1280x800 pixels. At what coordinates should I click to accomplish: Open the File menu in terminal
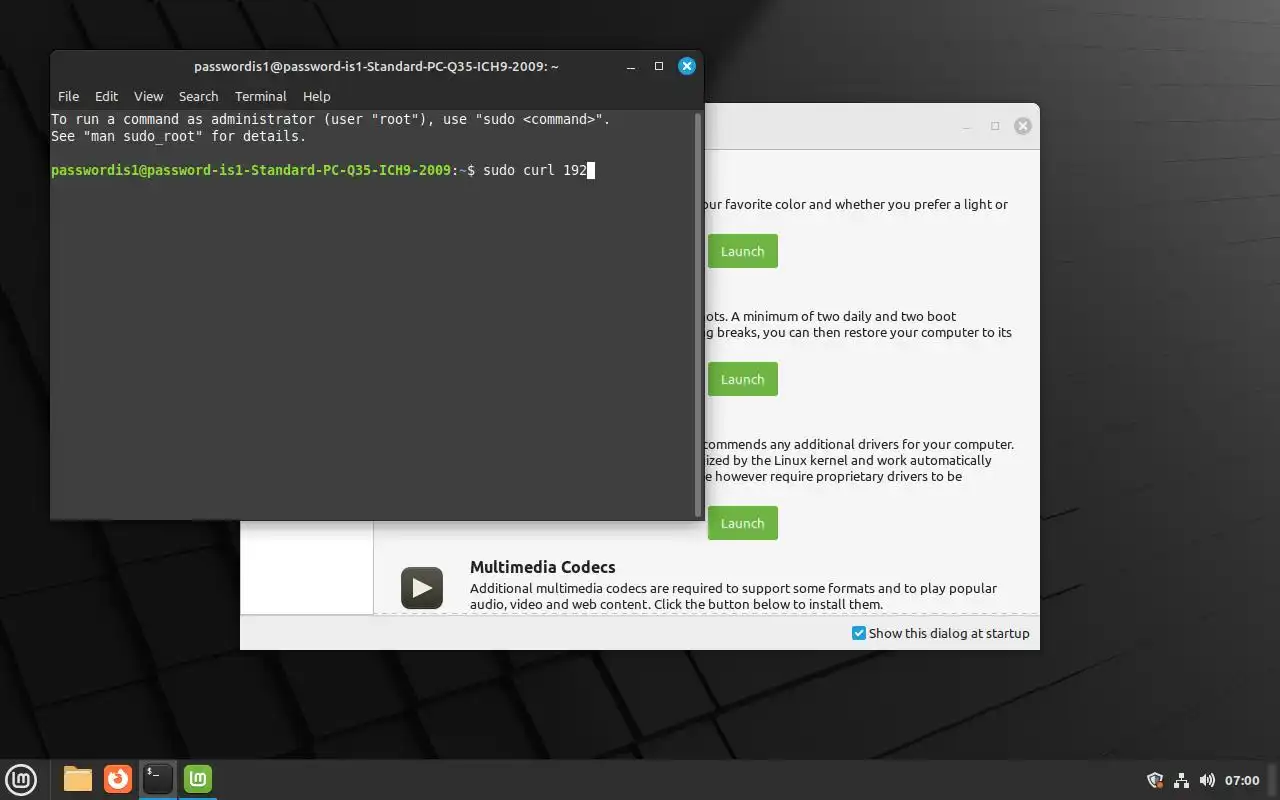click(68, 96)
